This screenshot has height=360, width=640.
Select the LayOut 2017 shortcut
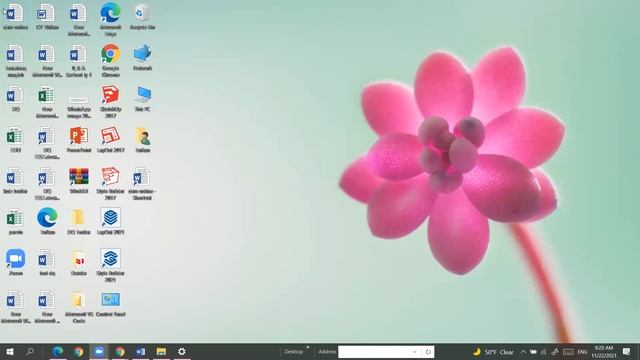click(x=111, y=140)
